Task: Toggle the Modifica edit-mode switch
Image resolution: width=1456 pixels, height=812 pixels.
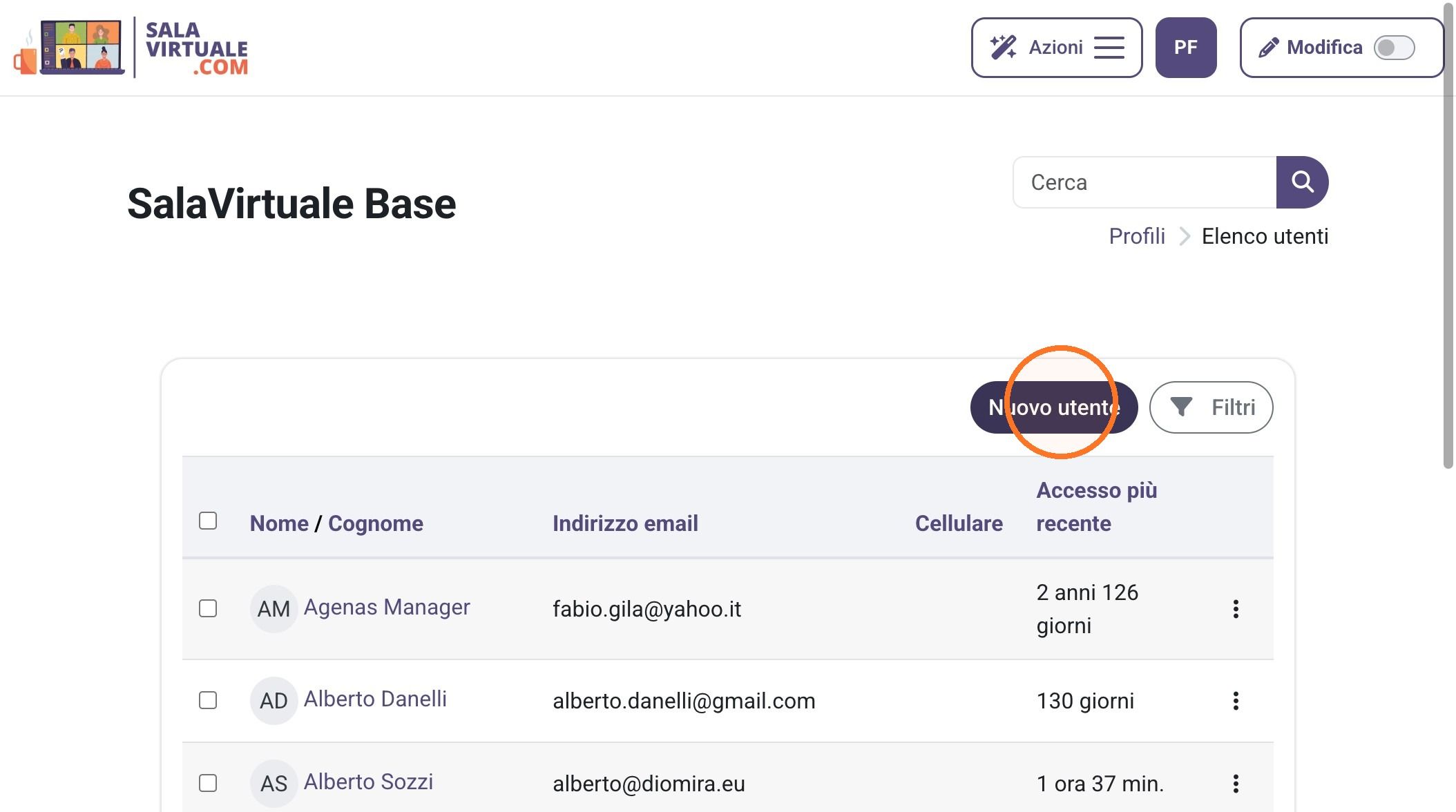Action: click(x=1394, y=48)
